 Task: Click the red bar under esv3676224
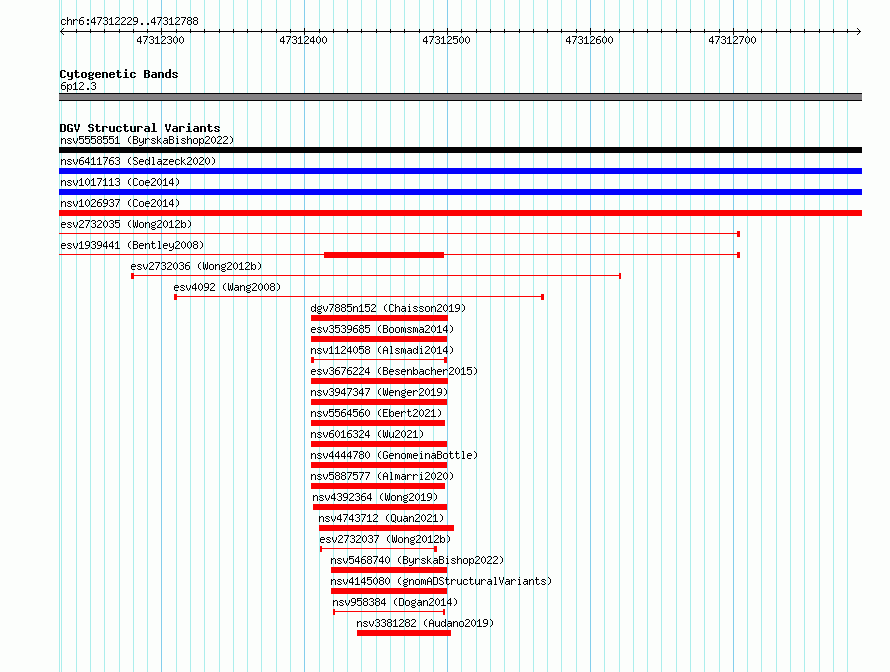pyautogui.click(x=379, y=381)
